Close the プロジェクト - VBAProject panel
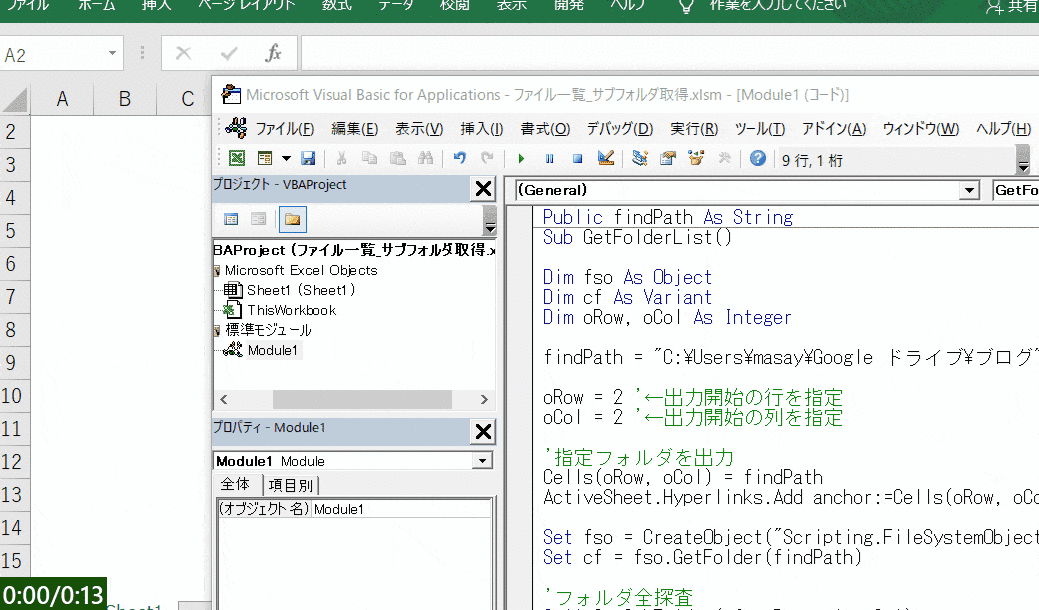This screenshot has width=1039, height=610. coord(484,189)
